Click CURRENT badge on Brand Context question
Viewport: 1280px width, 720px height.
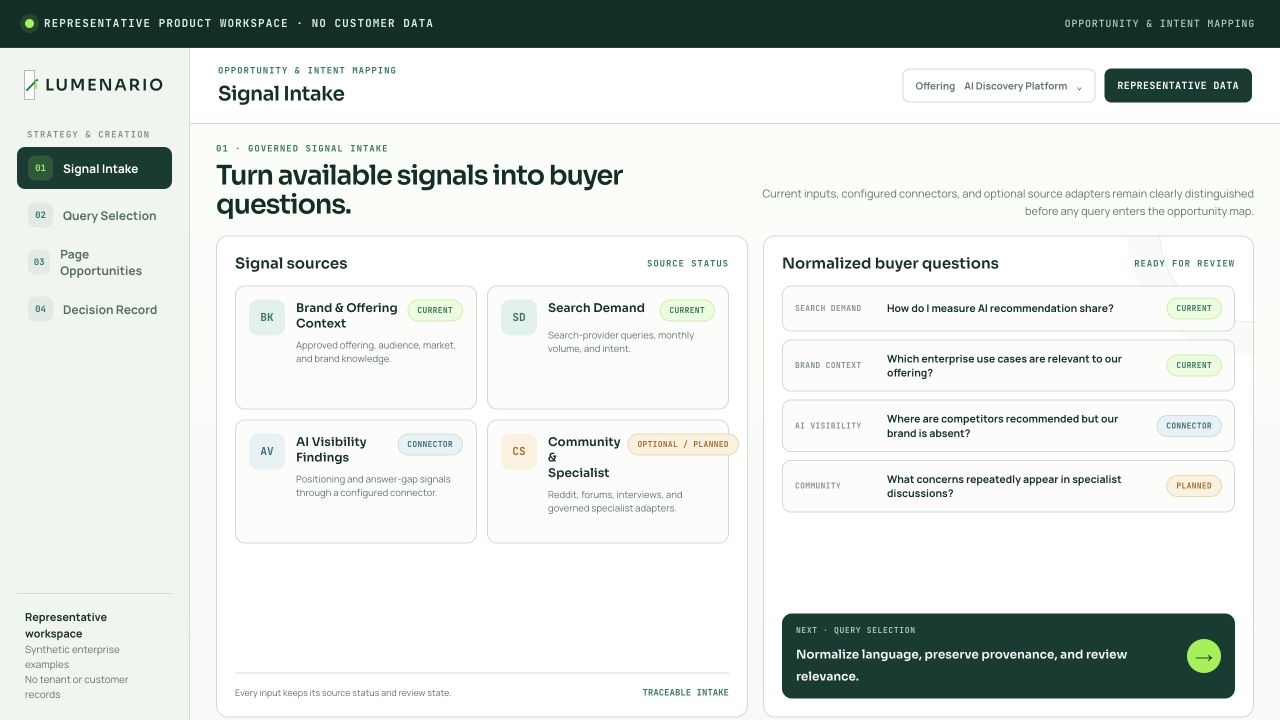pyautogui.click(x=1194, y=365)
